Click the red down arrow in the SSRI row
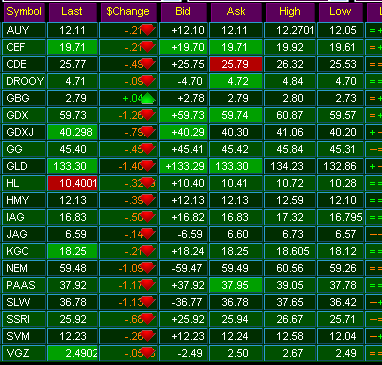 coord(147,319)
